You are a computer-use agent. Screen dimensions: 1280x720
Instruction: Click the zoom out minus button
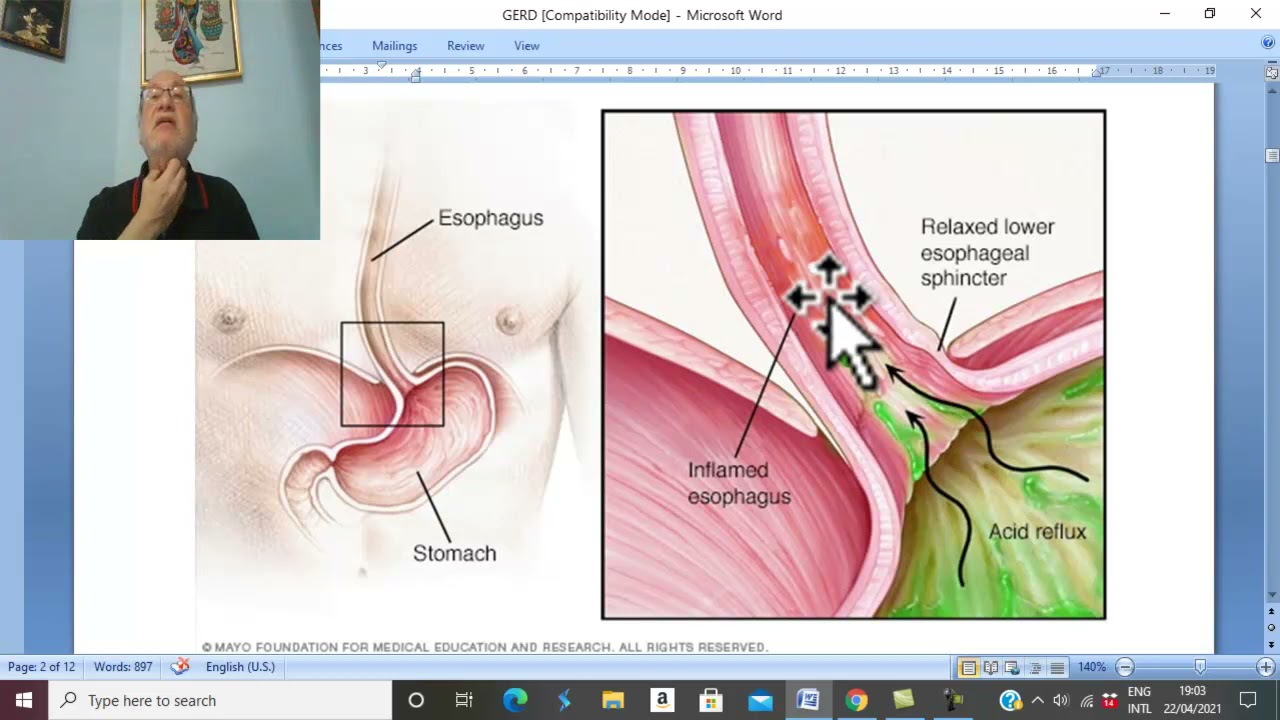1125,667
